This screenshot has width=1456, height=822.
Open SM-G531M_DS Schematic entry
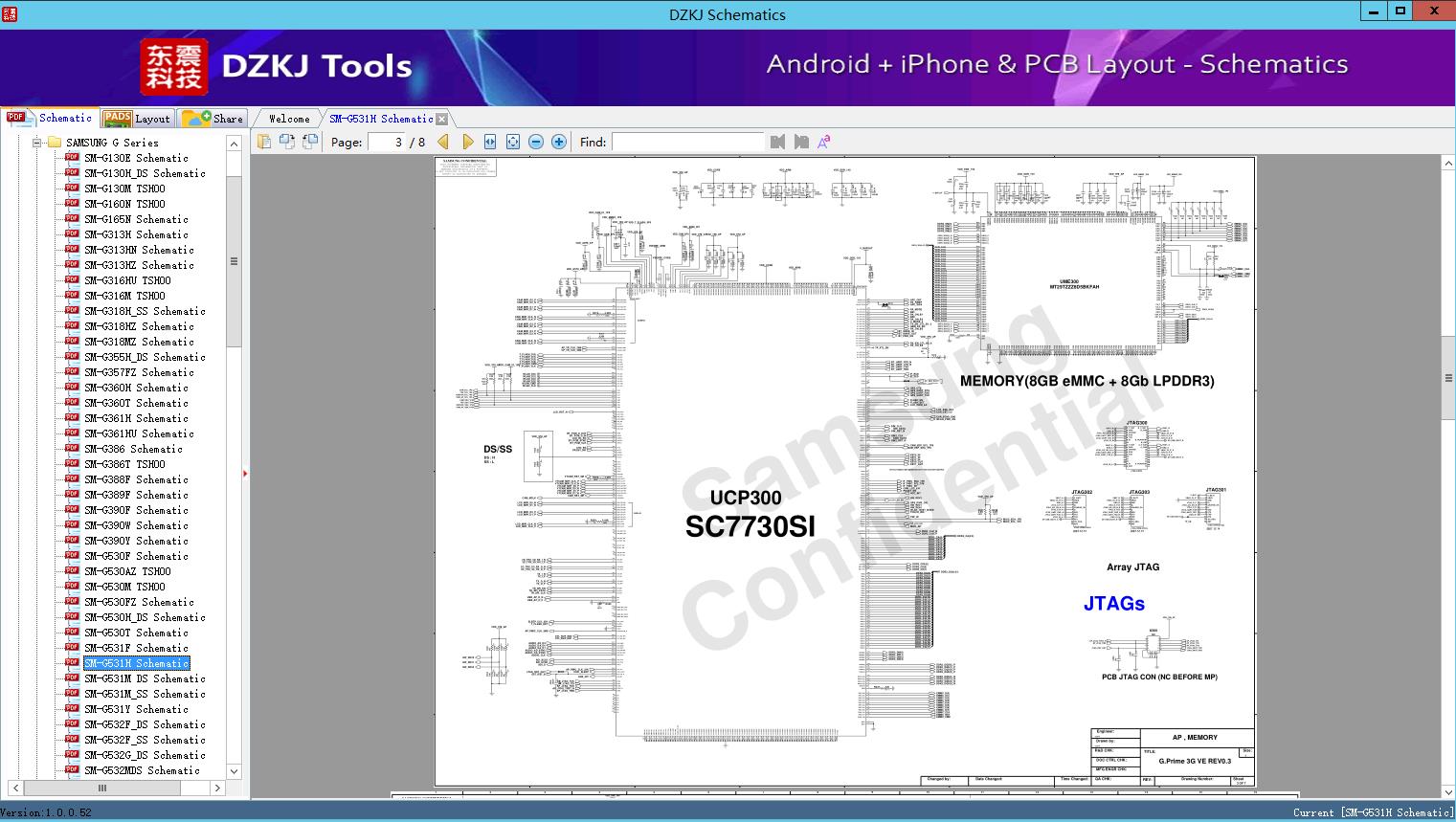(x=145, y=678)
